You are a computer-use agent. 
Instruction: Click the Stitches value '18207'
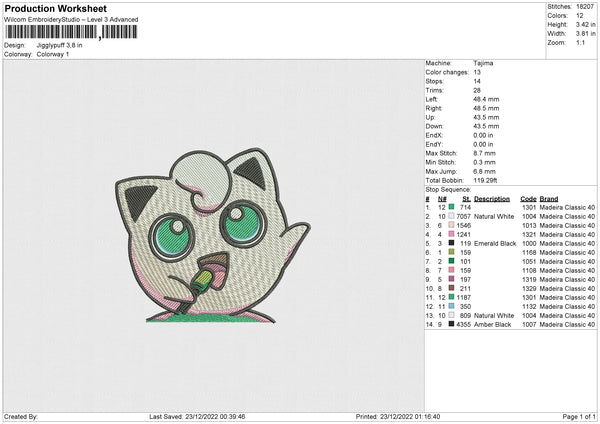(x=585, y=7)
